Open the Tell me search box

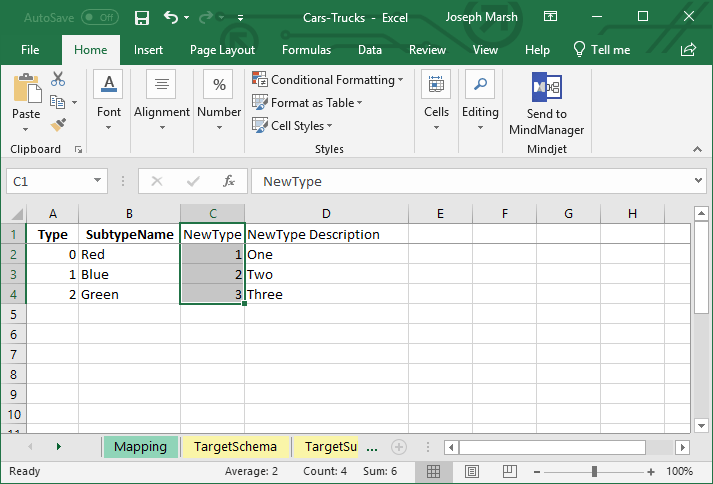pos(601,50)
